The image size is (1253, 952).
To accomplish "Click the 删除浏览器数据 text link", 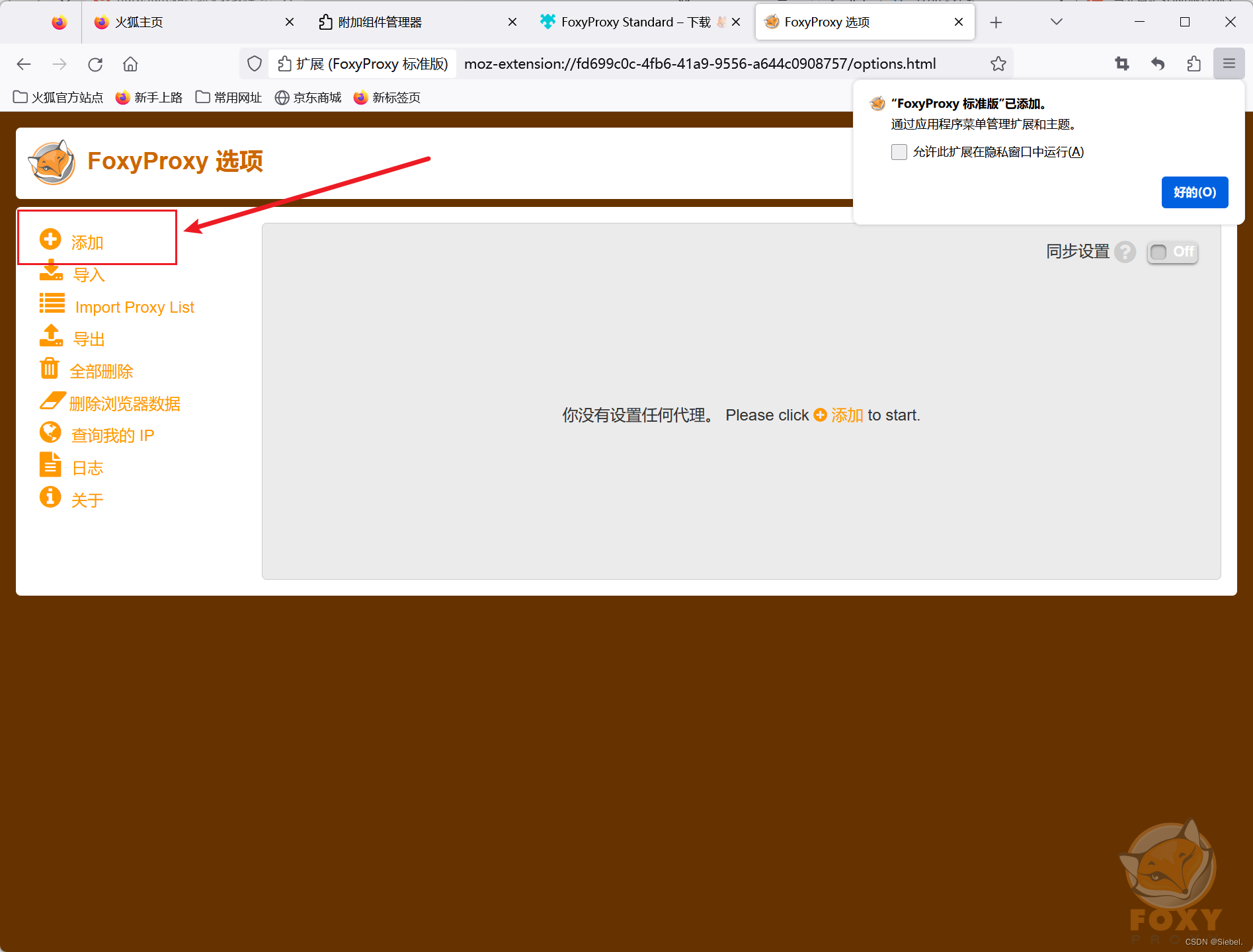I will coord(124,404).
